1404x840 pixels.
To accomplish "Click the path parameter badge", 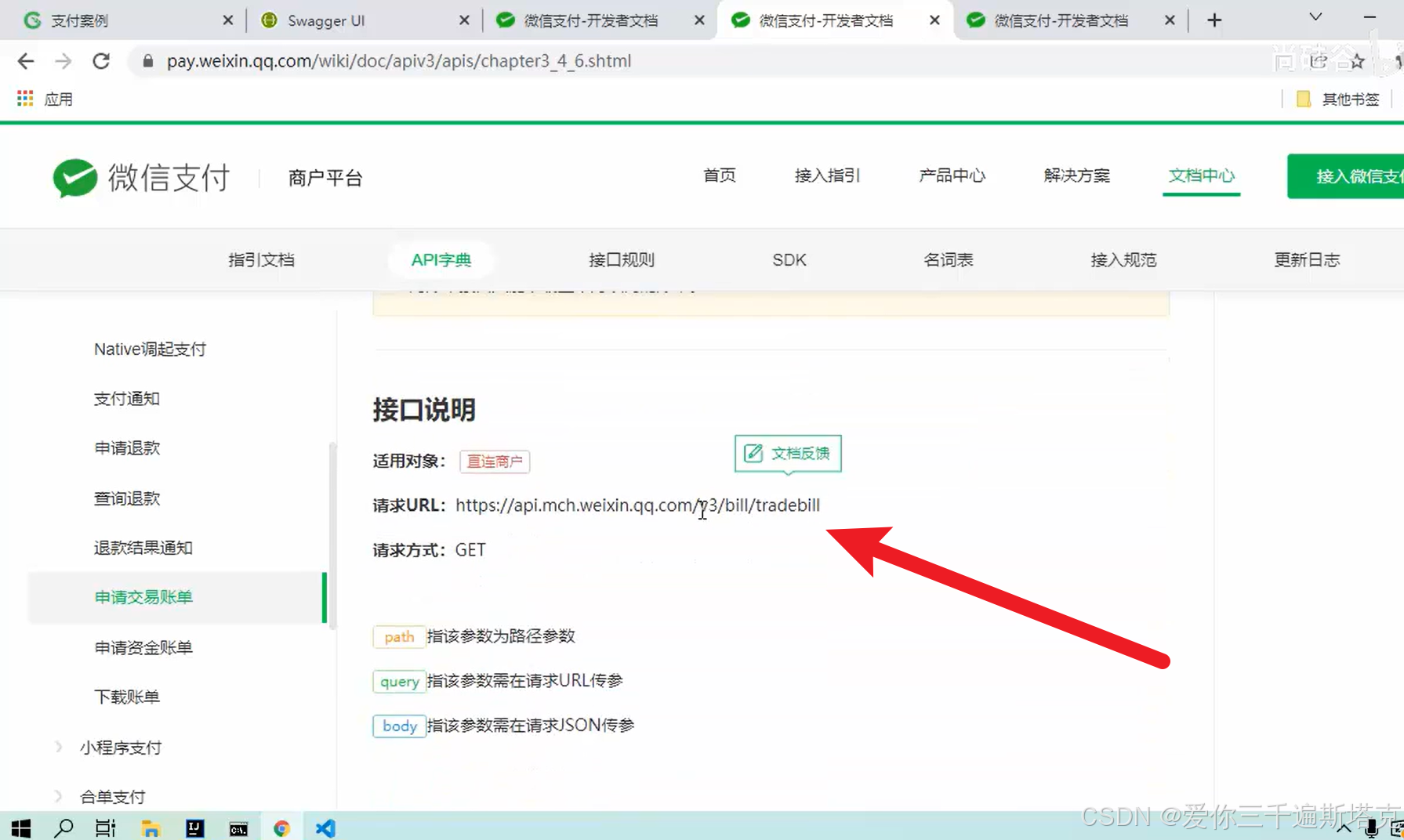I will click(399, 637).
